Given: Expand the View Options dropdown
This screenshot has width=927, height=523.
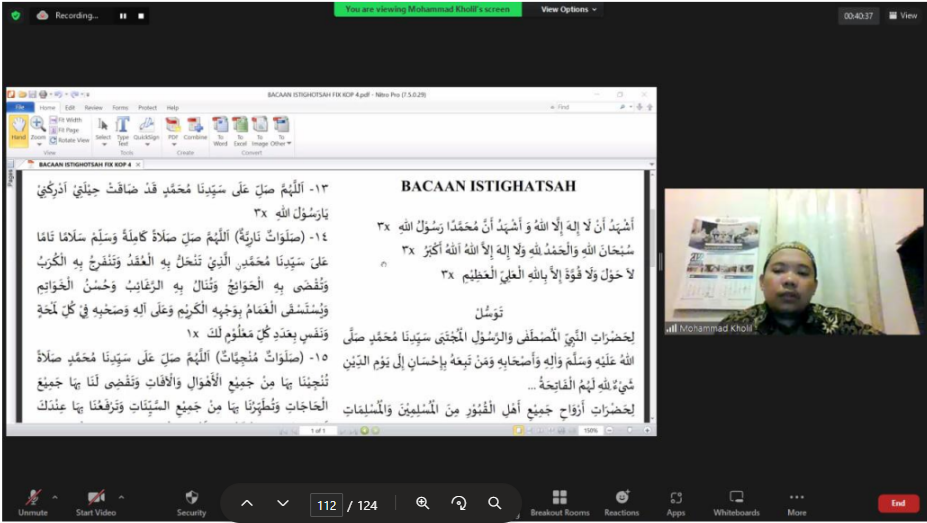Looking at the screenshot, I should tap(569, 9).
